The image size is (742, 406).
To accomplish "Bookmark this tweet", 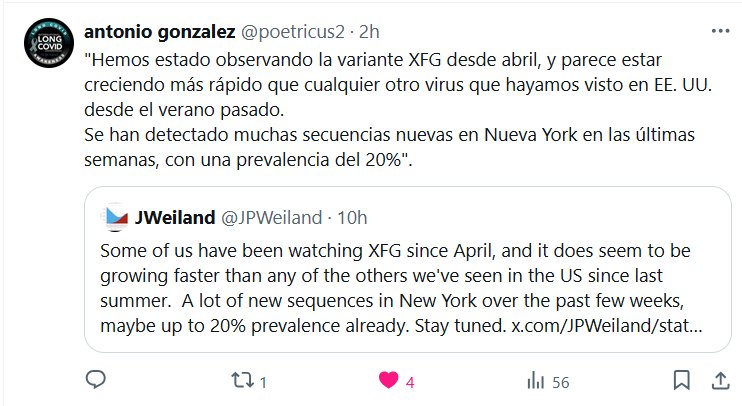I will [x=681, y=380].
